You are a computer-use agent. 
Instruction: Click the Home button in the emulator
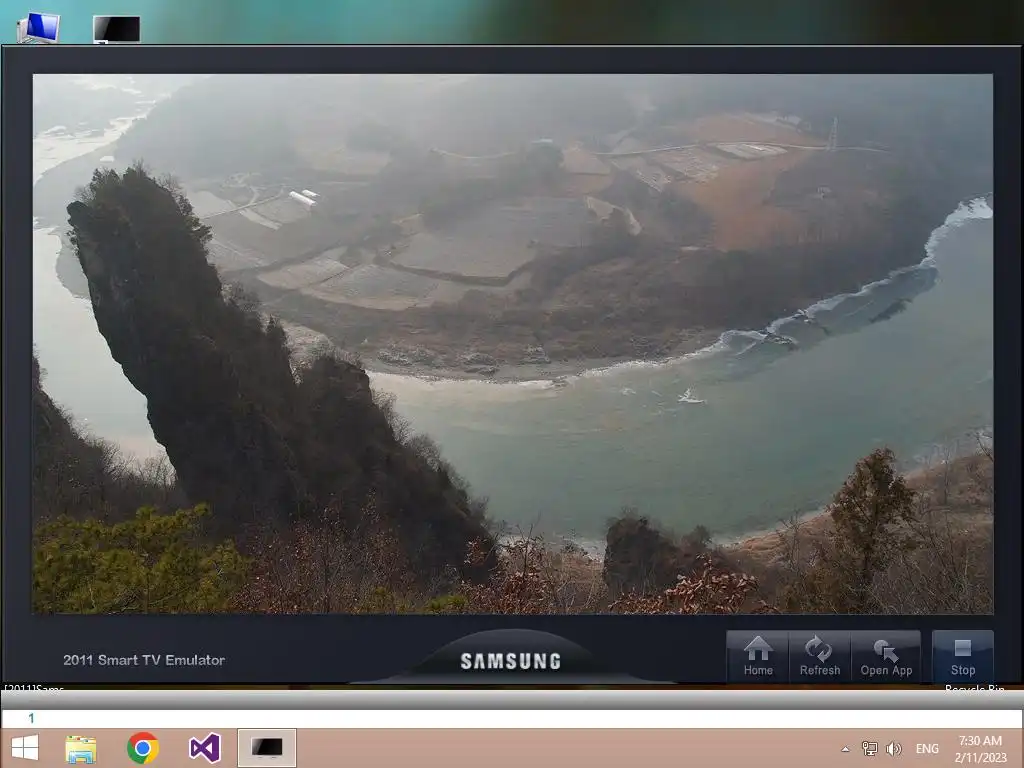tap(758, 656)
